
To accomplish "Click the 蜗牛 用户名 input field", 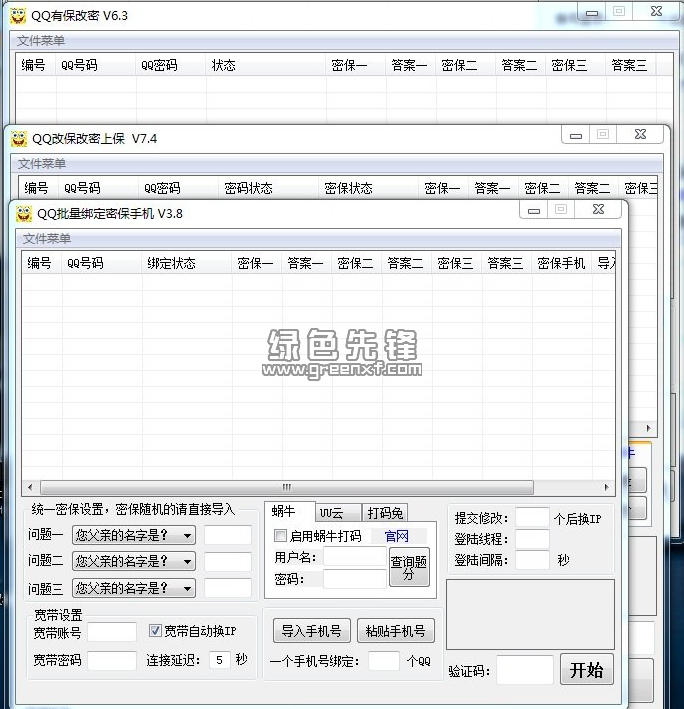I will pos(355,557).
